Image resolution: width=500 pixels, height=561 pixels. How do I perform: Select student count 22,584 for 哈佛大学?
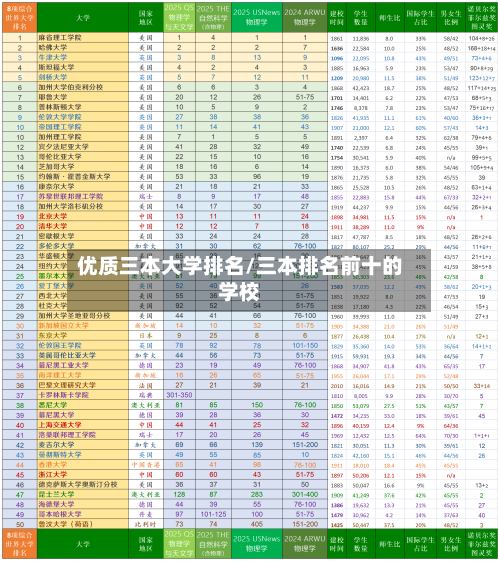[361, 48]
